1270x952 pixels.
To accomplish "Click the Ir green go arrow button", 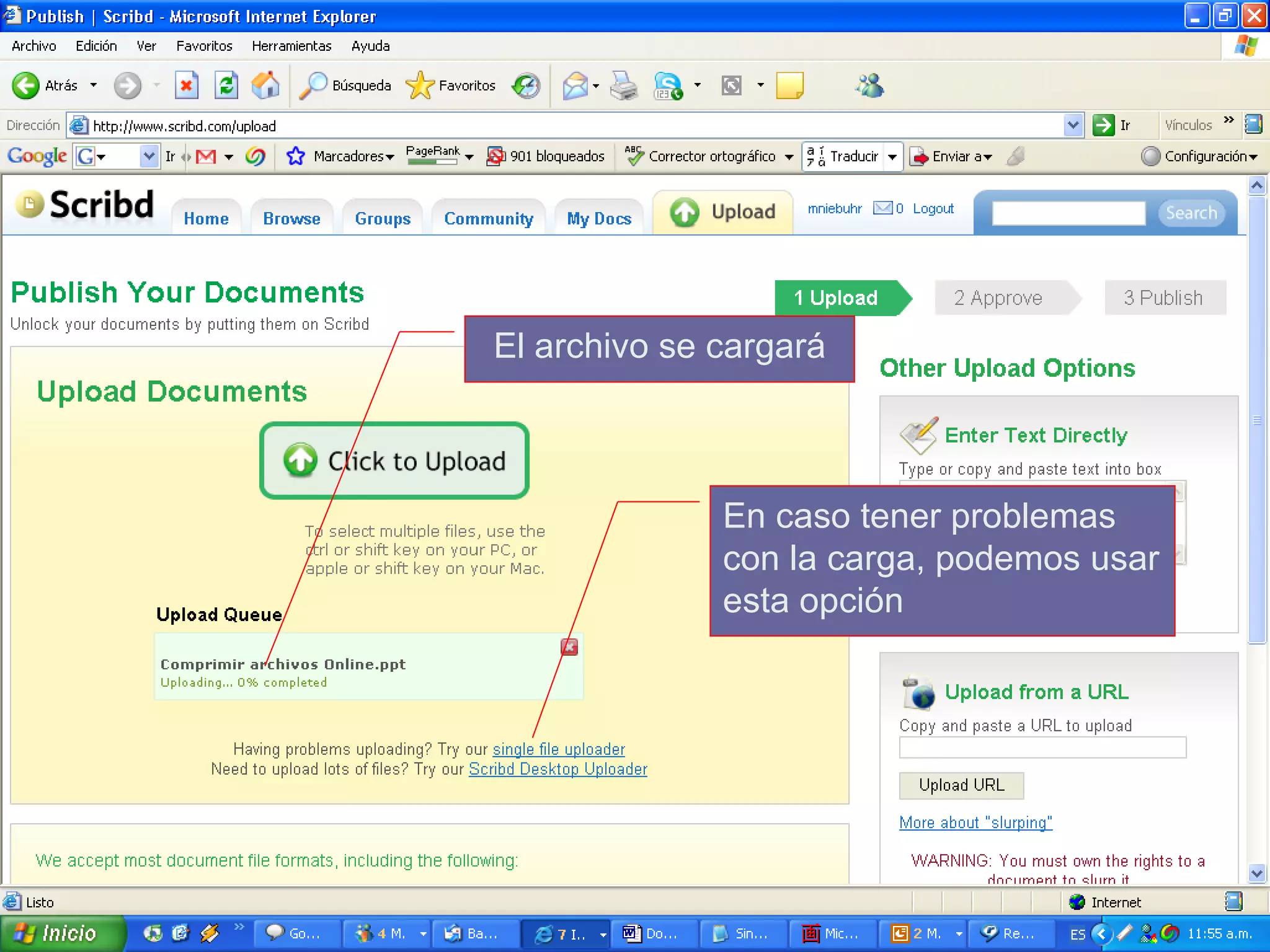I will [1103, 125].
